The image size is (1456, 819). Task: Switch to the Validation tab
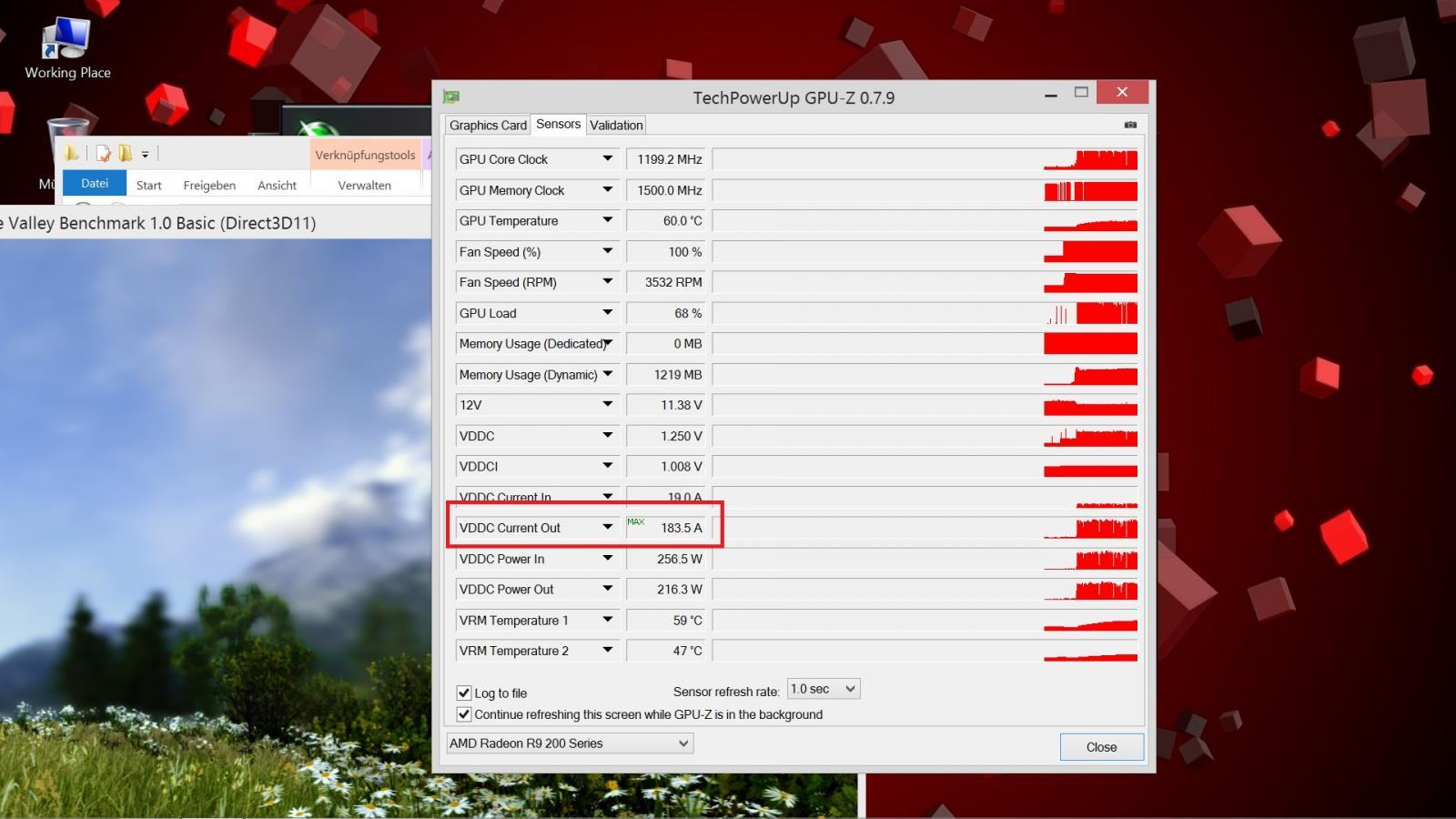click(x=616, y=126)
